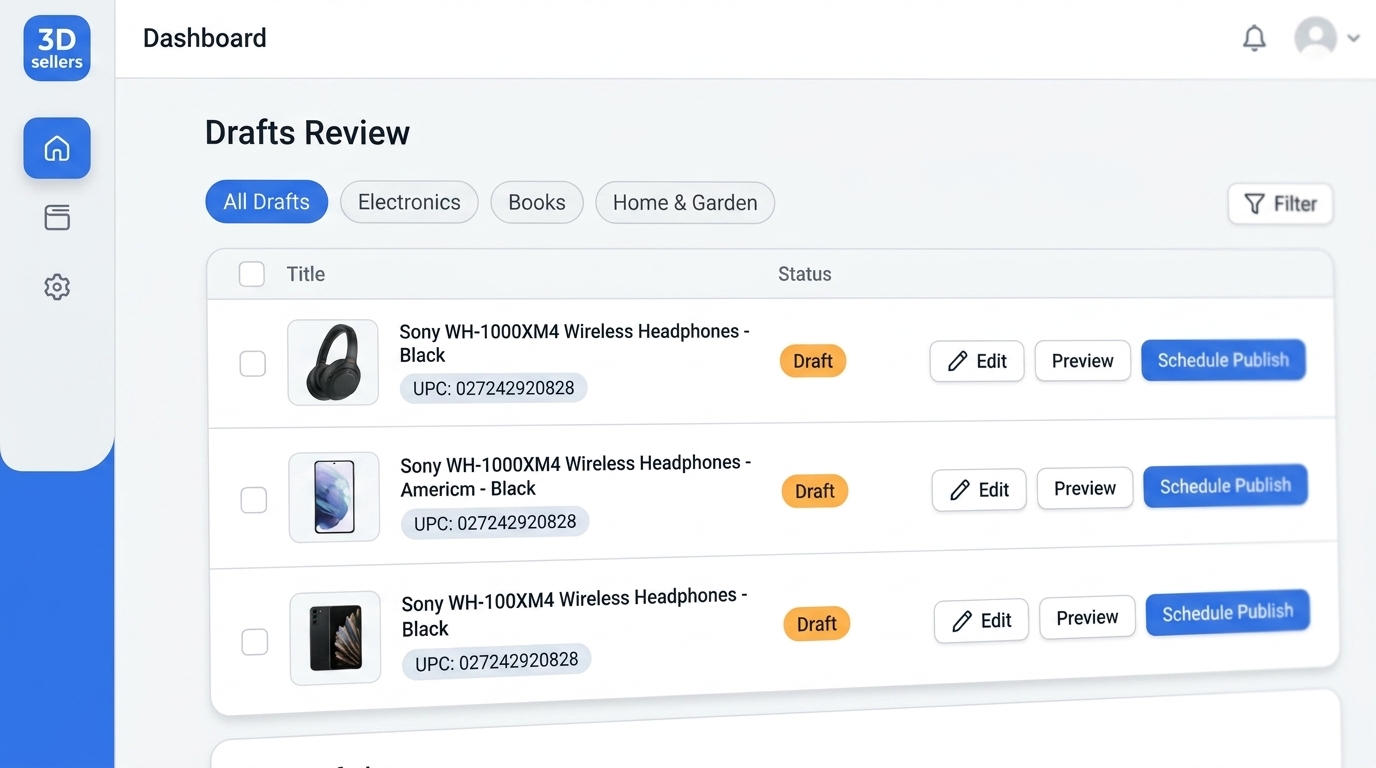This screenshot has width=1376, height=768.
Task: Open the notifications bell
Action: tap(1254, 38)
